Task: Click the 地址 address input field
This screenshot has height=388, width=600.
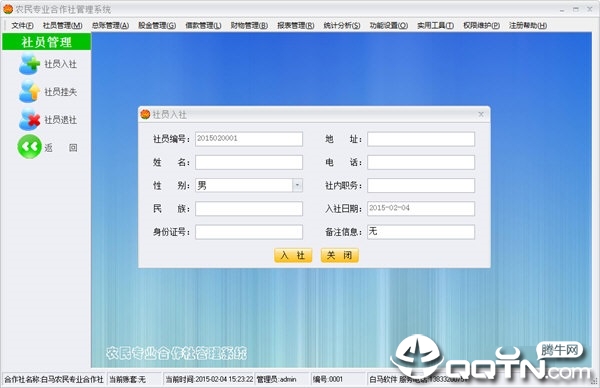Action: tap(421, 139)
